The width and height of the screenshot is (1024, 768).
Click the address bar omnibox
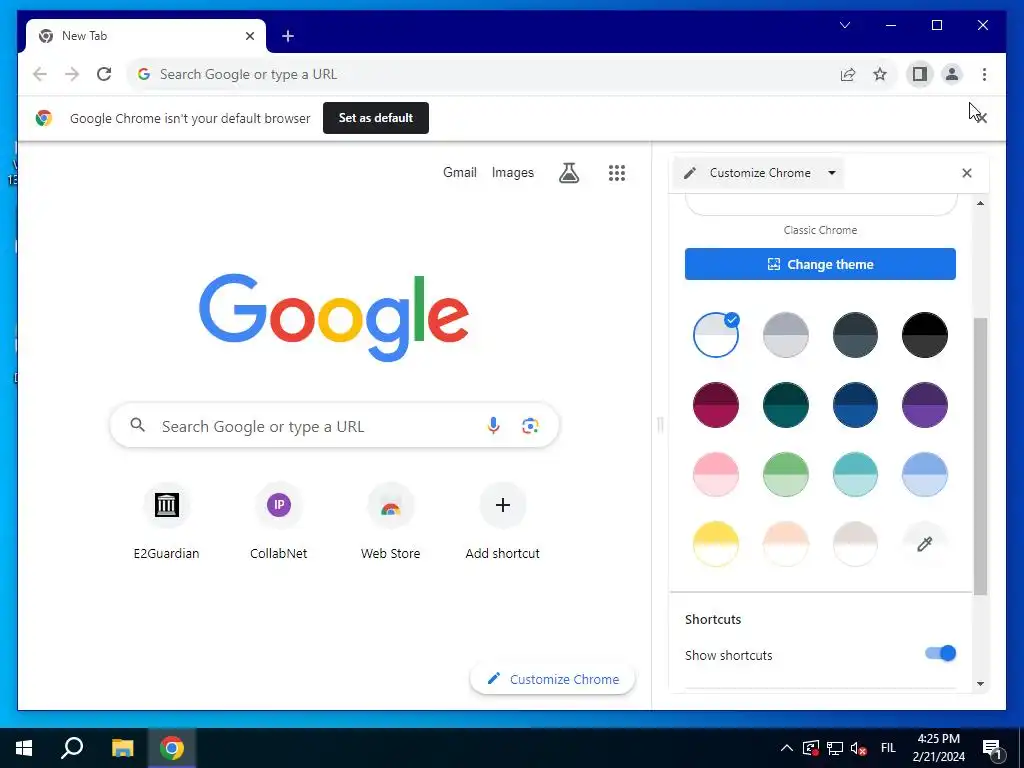483,74
